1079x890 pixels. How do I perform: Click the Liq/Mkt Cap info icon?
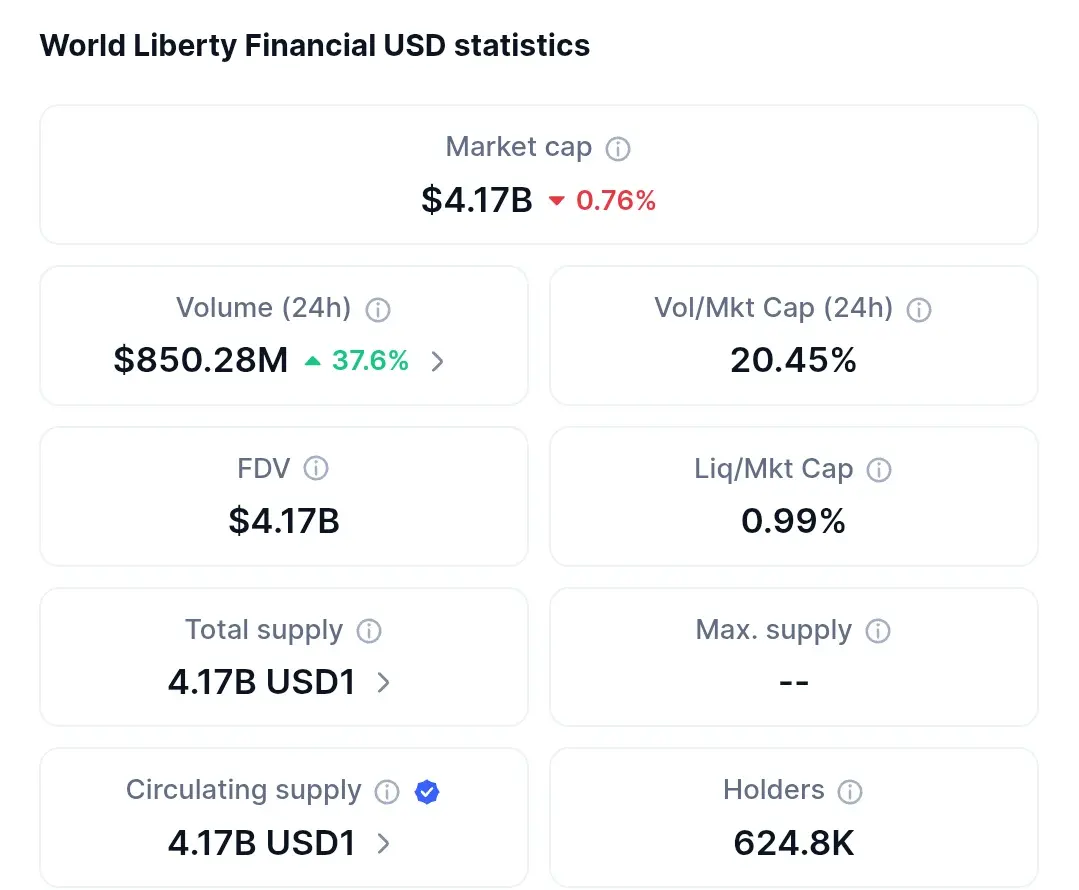click(x=878, y=470)
